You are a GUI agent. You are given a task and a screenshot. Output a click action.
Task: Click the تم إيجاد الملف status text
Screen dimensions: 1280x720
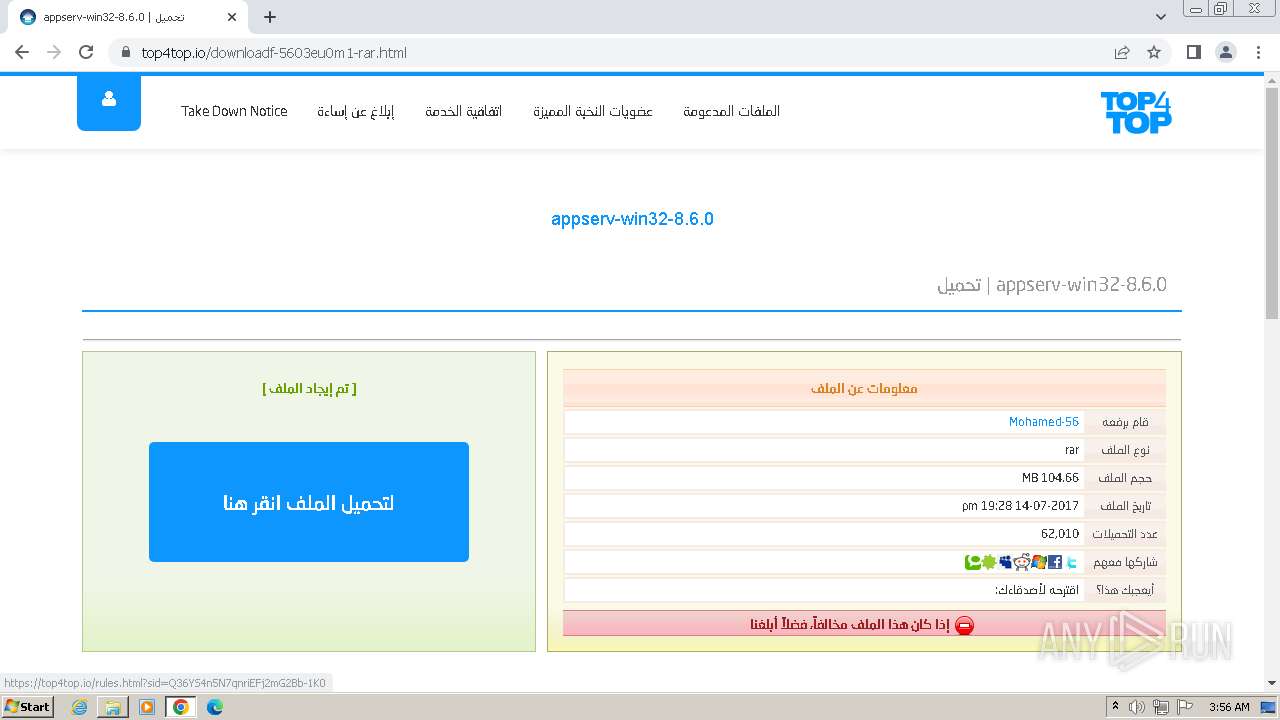point(309,388)
